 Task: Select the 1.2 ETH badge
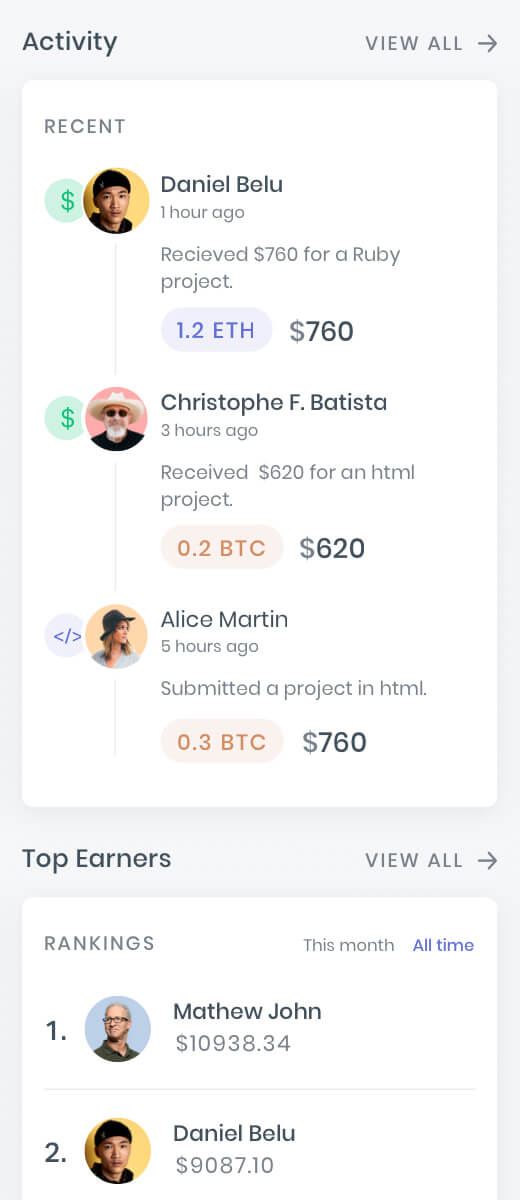click(x=216, y=330)
